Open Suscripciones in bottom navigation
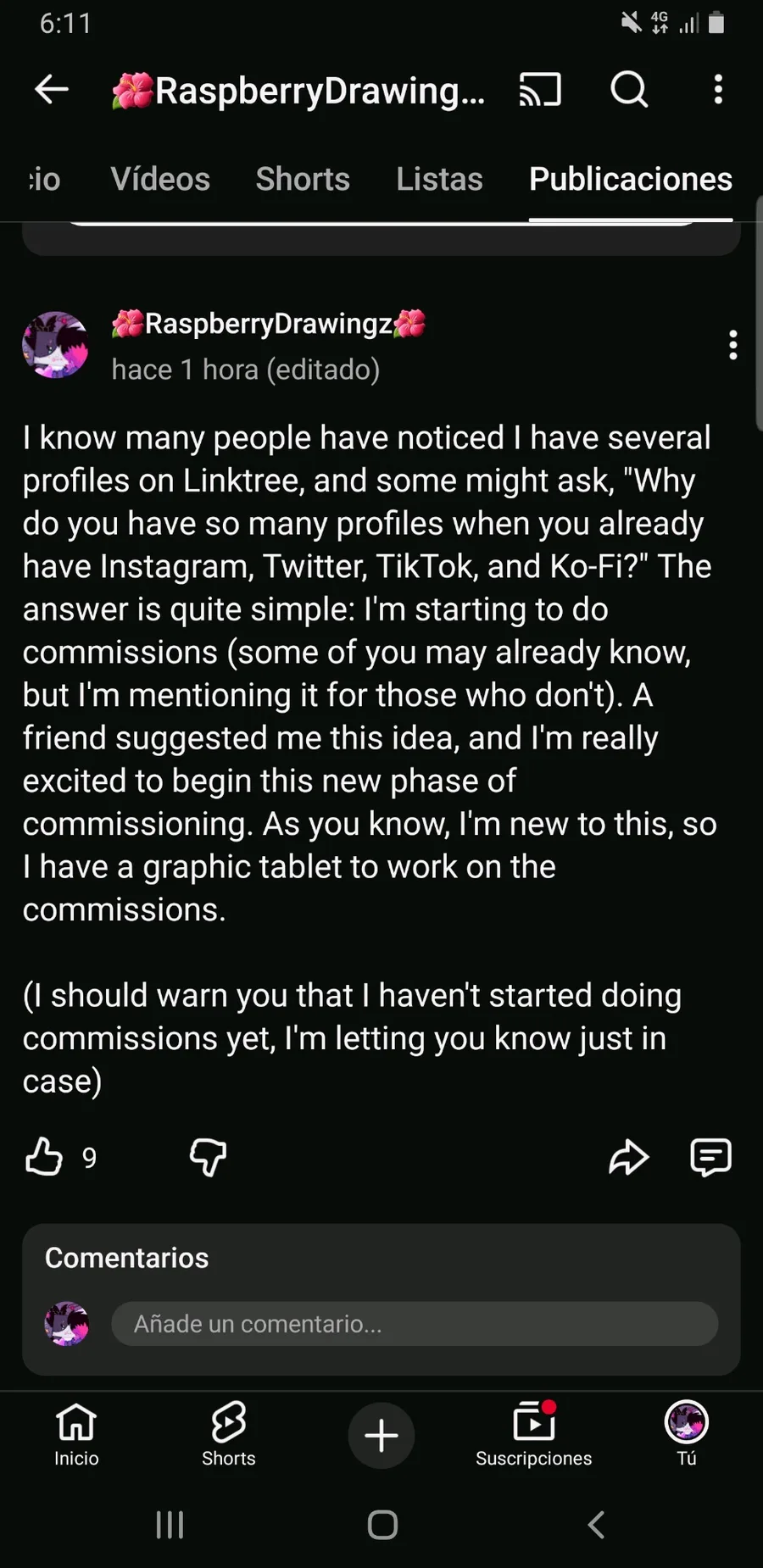This screenshot has height=1568, width=763. [x=534, y=1434]
